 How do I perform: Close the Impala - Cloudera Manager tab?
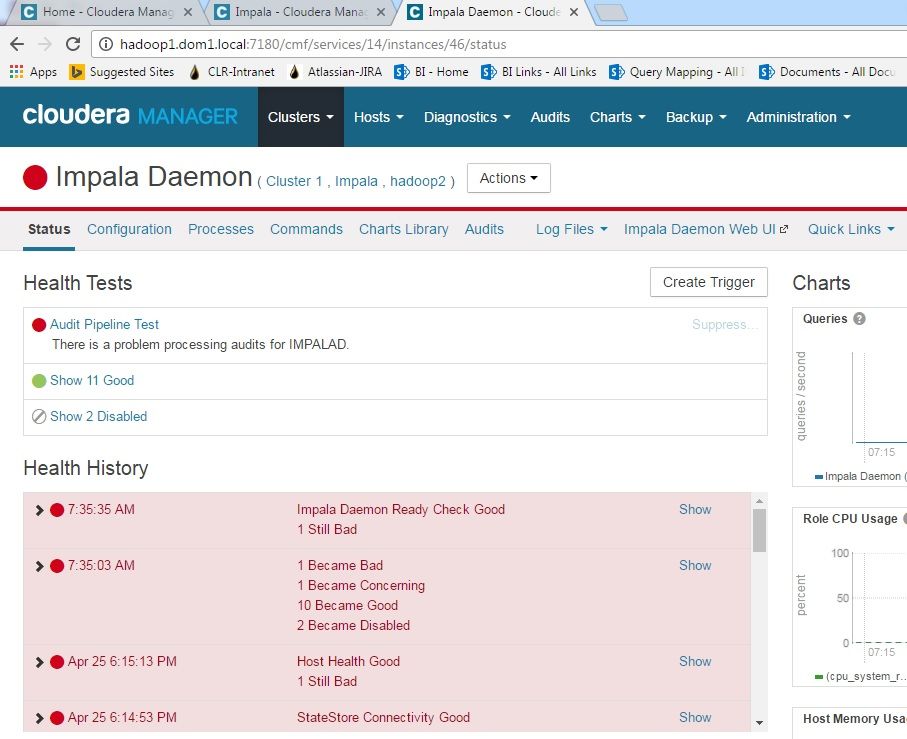coord(381,12)
